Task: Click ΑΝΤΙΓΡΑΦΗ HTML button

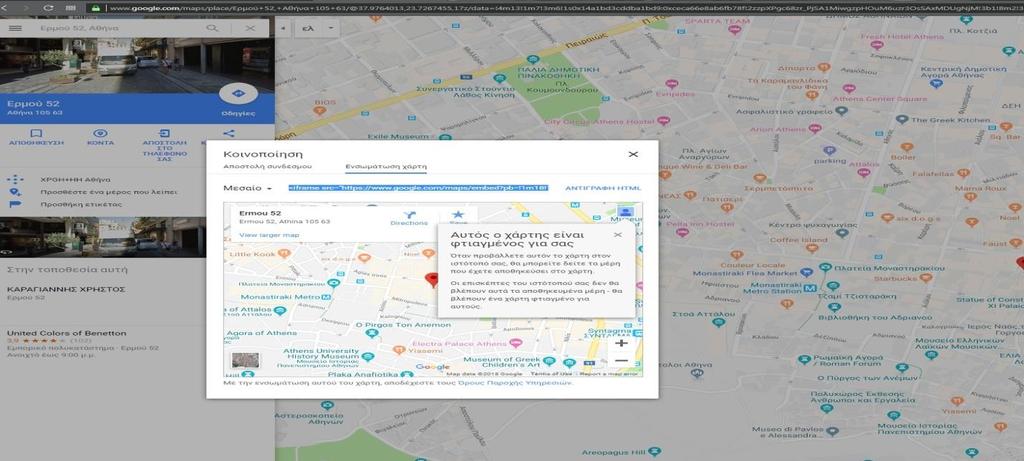Action: coord(603,188)
